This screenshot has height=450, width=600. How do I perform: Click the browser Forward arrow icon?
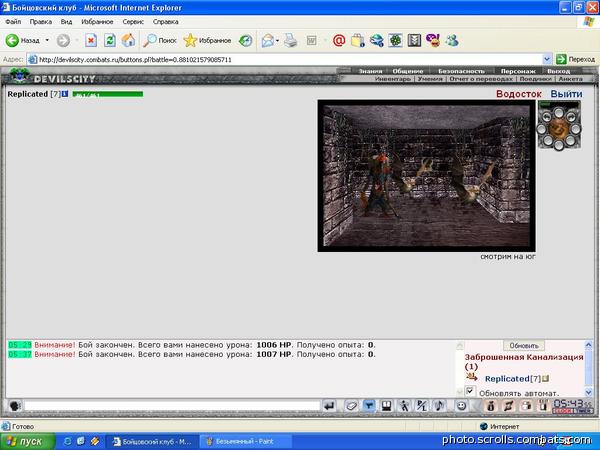(x=64, y=41)
